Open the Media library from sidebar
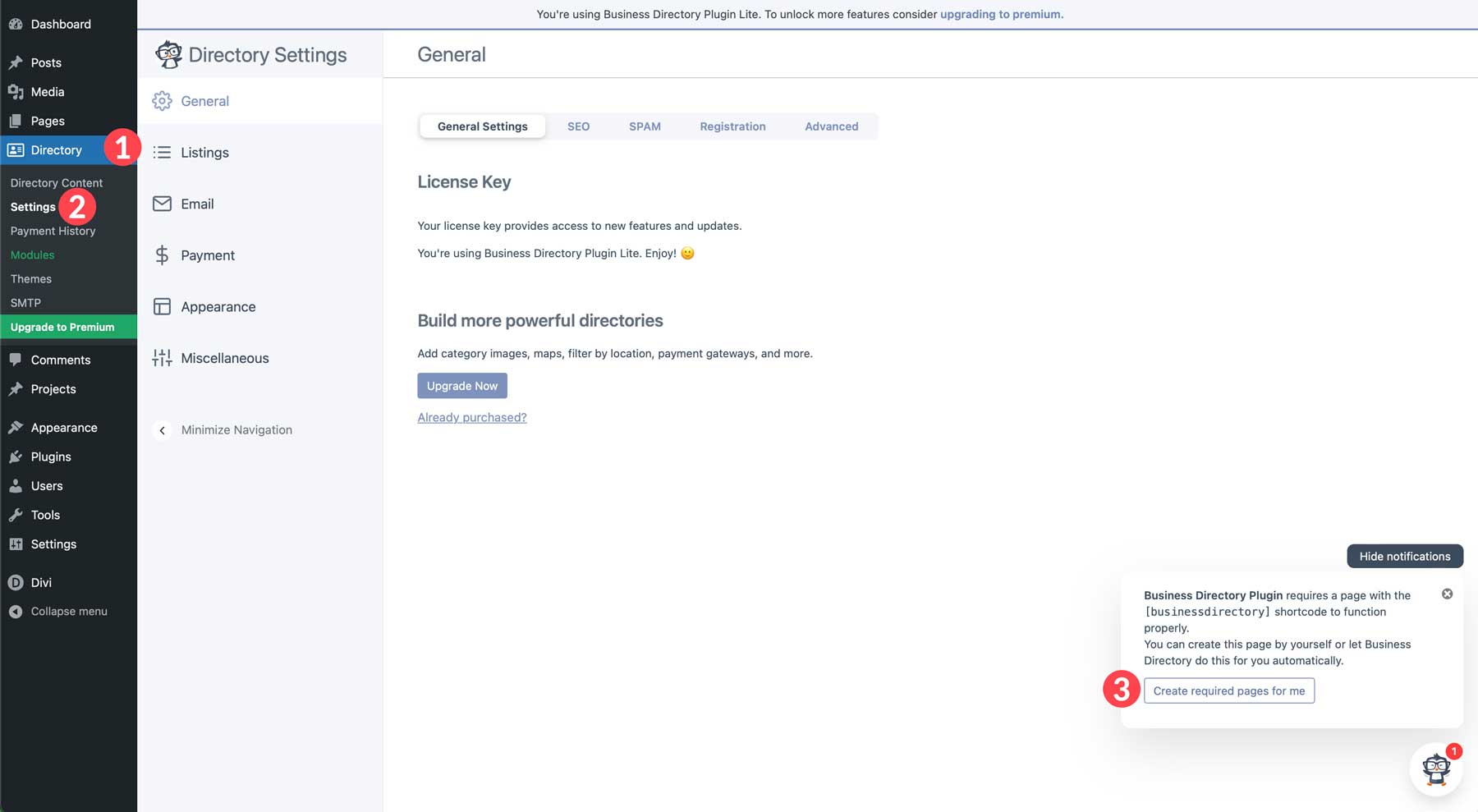The image size is (1478, 812). click(47, 91)
